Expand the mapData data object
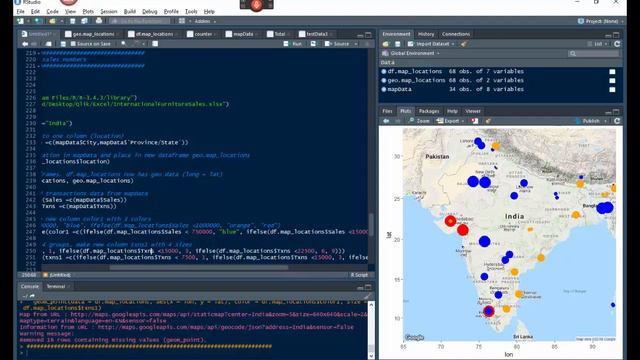Image resolution: width=640 pixels, height=360 pixels. [x=384, y=89]
